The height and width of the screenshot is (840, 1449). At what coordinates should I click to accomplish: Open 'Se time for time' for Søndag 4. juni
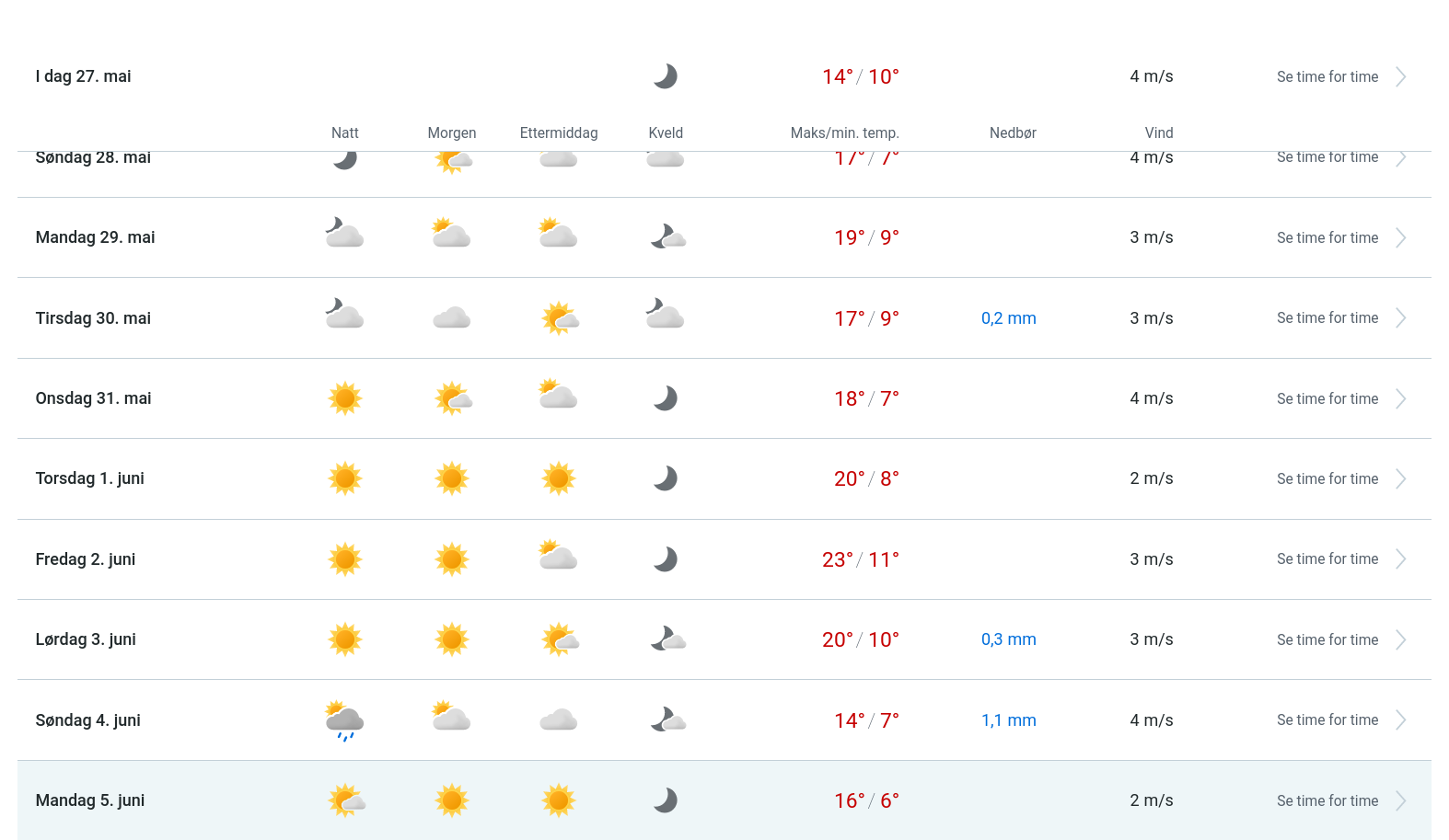pyautogui.click(x=1327, y=720)
